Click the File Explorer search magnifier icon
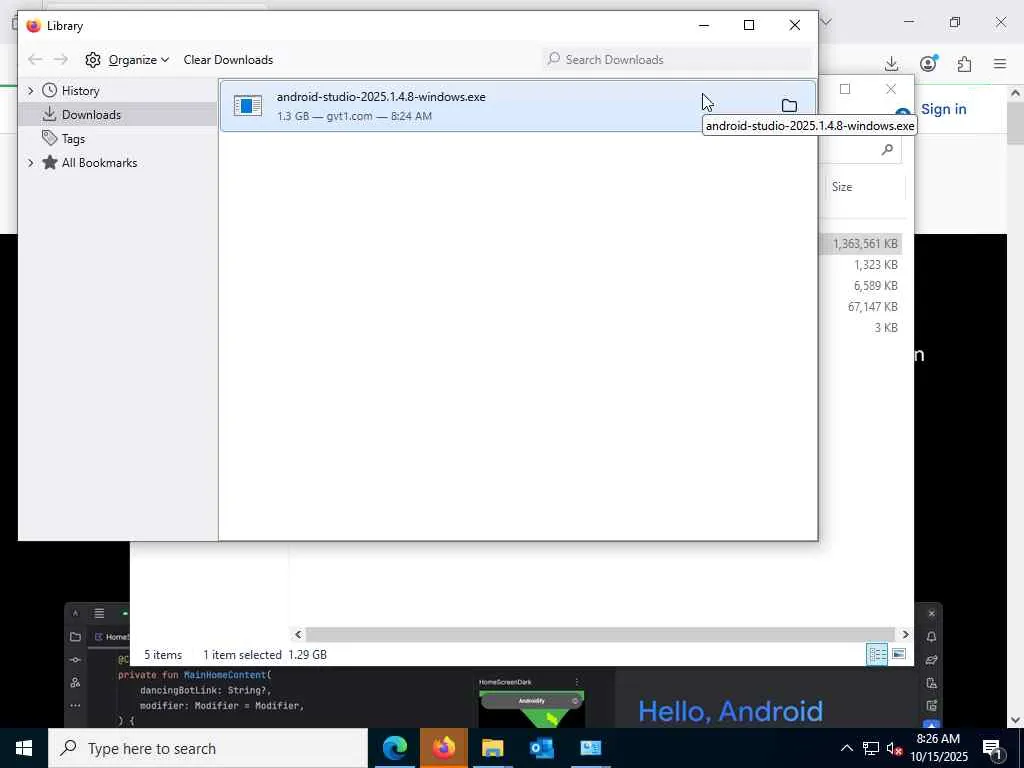 coord(887,150)
